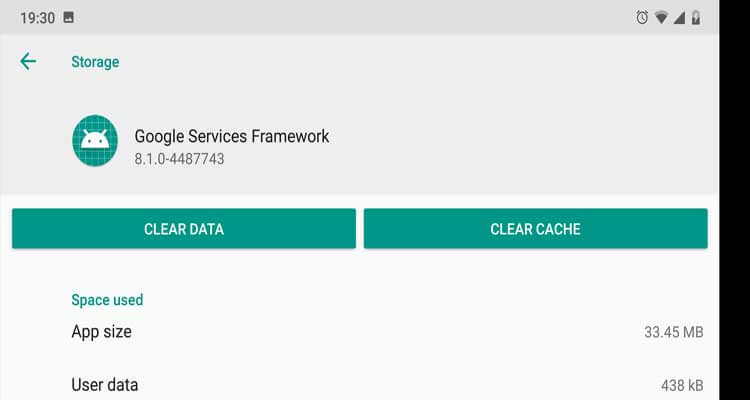
Task: Select the App size label
Action: coord(101,332)
